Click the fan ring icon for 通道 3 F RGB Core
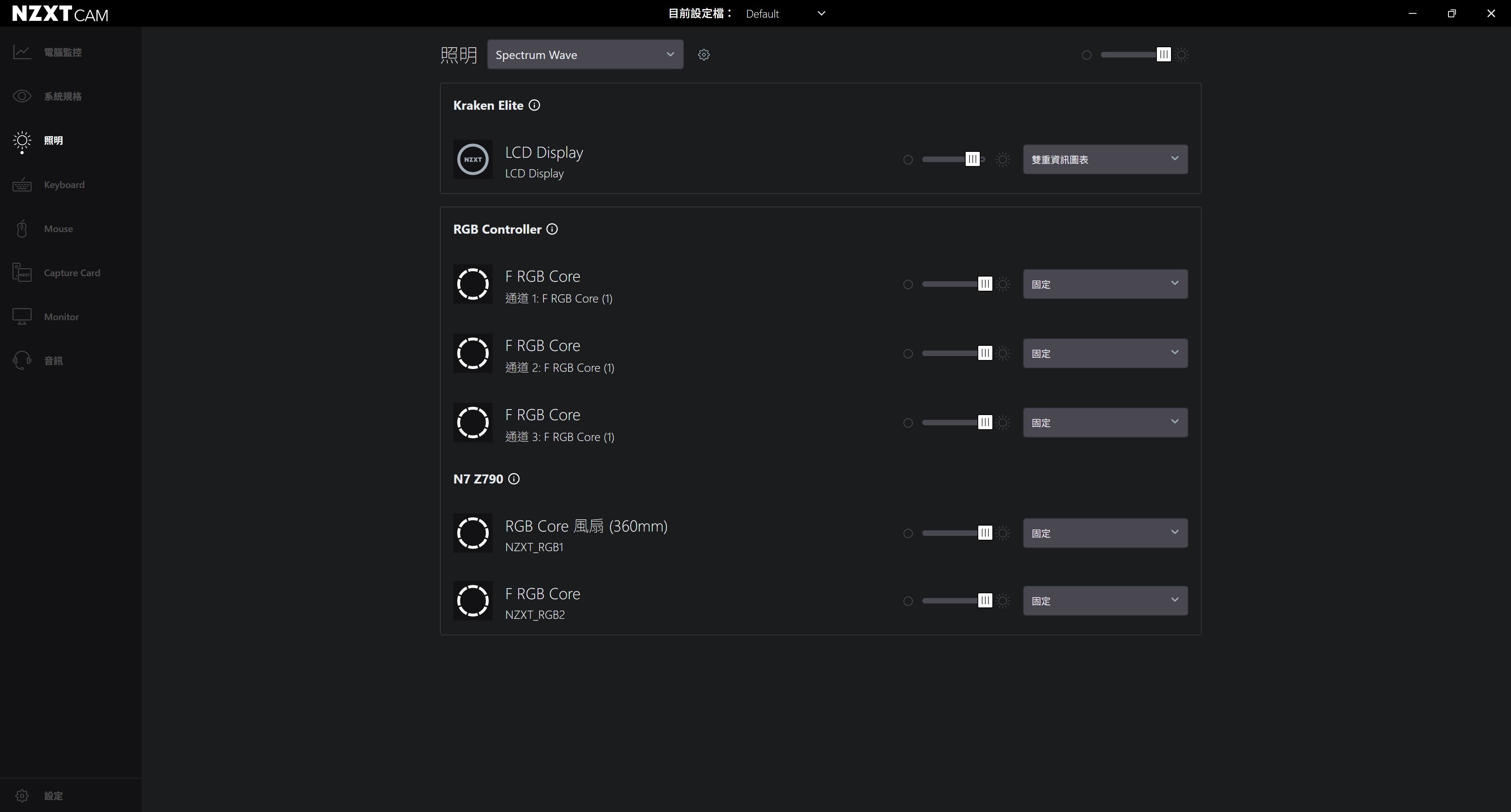The image size is (1511, 812). (473, 422)
